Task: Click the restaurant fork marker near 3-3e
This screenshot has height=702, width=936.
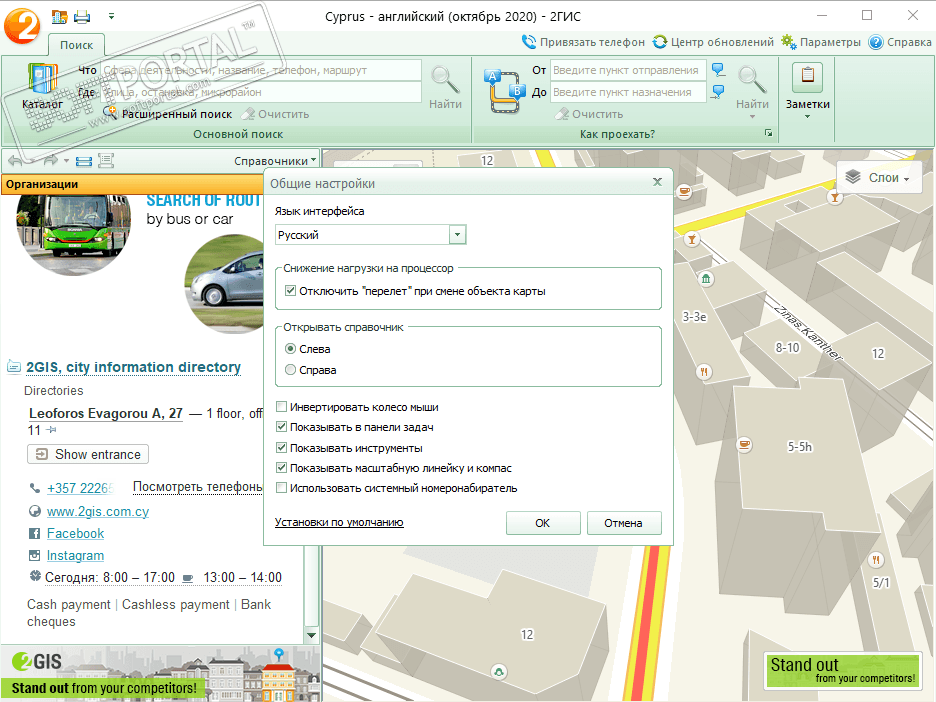Action: point(704,372)
